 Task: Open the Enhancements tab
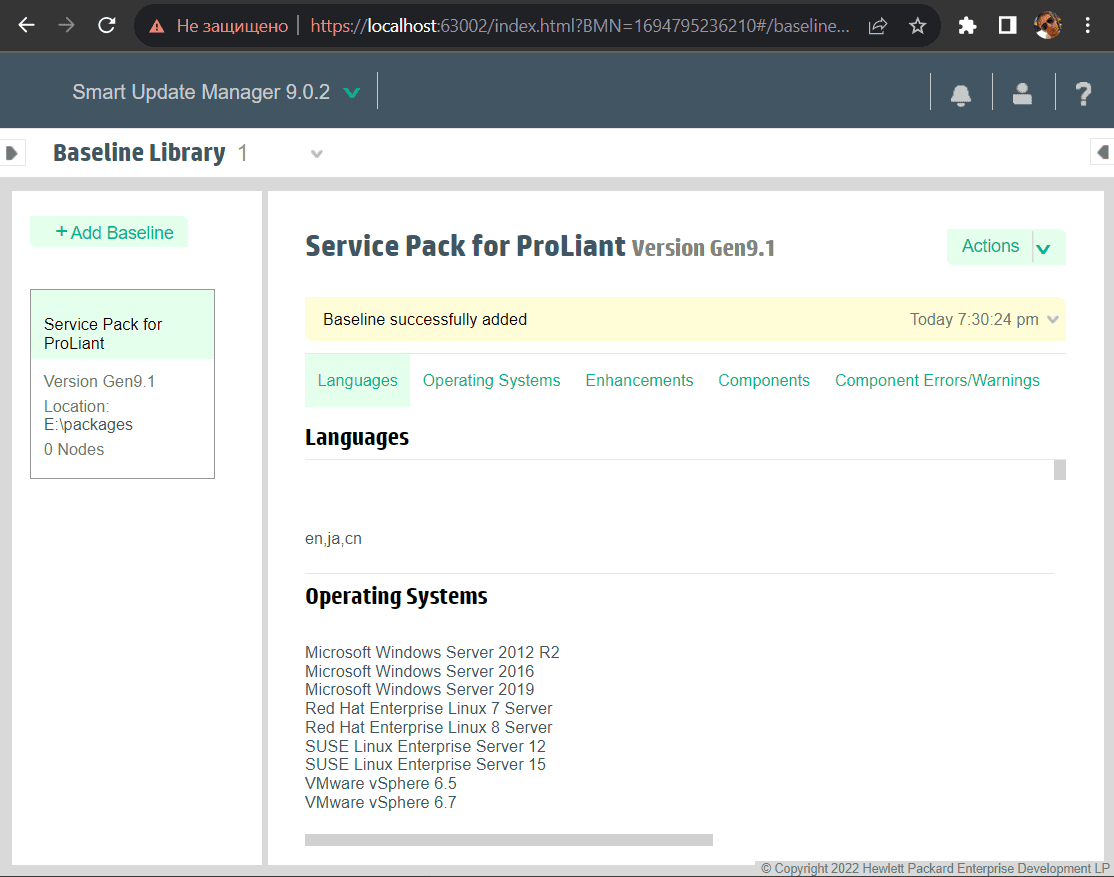639,380
